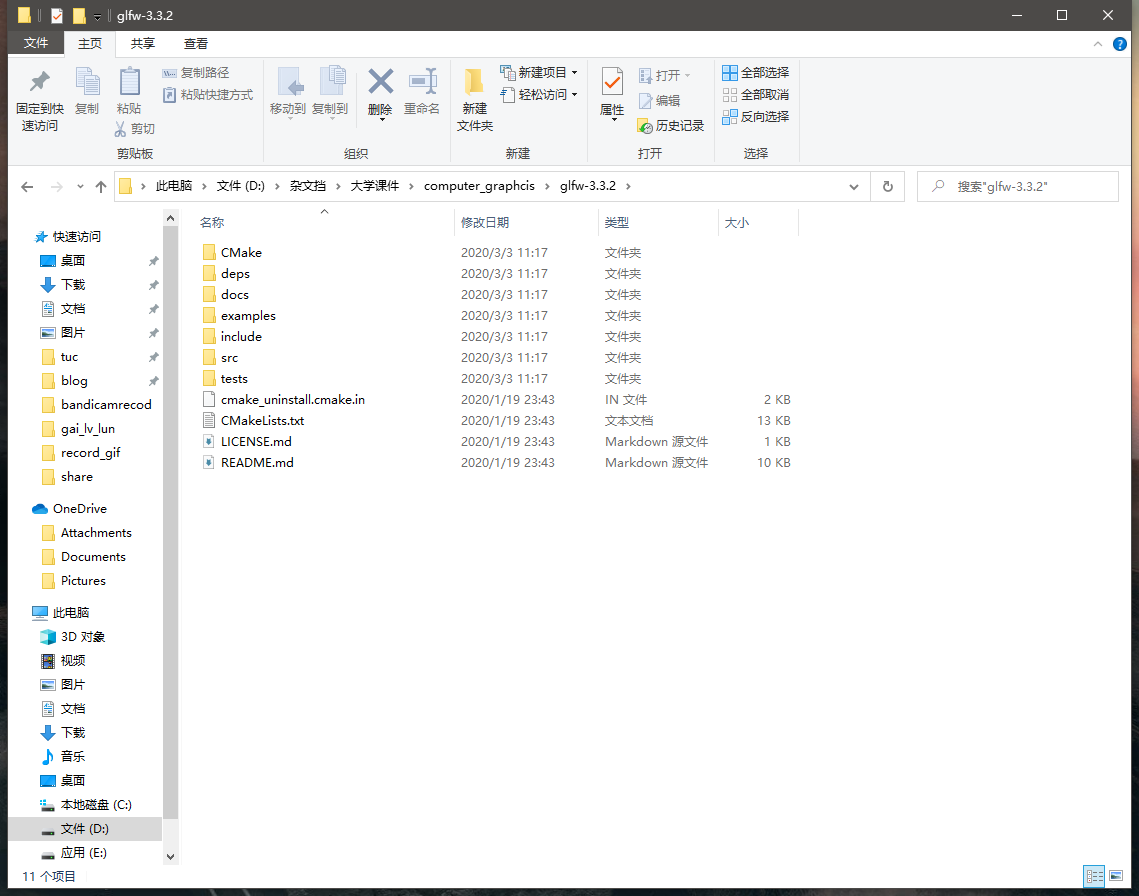Image resolution: width=1139 pixels, height=896 pixels.
Task: Select all items with 全部选择
Action: click(755, 72)
